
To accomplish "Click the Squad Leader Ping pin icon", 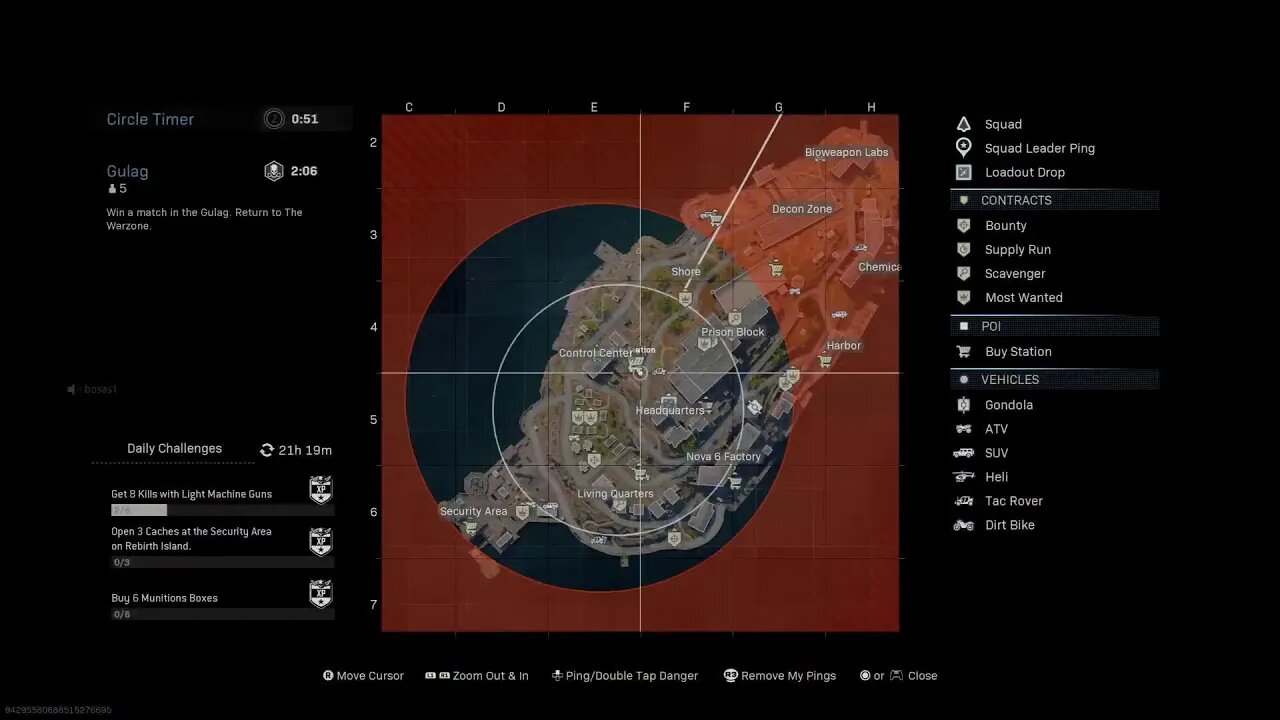I will 964,148.
